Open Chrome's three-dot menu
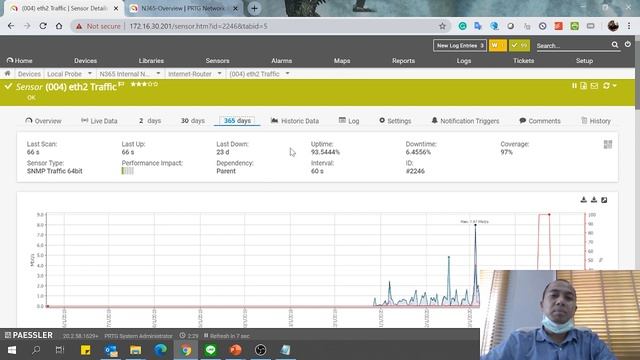Screen dimensions: 640x360 (x=629, y=26)
